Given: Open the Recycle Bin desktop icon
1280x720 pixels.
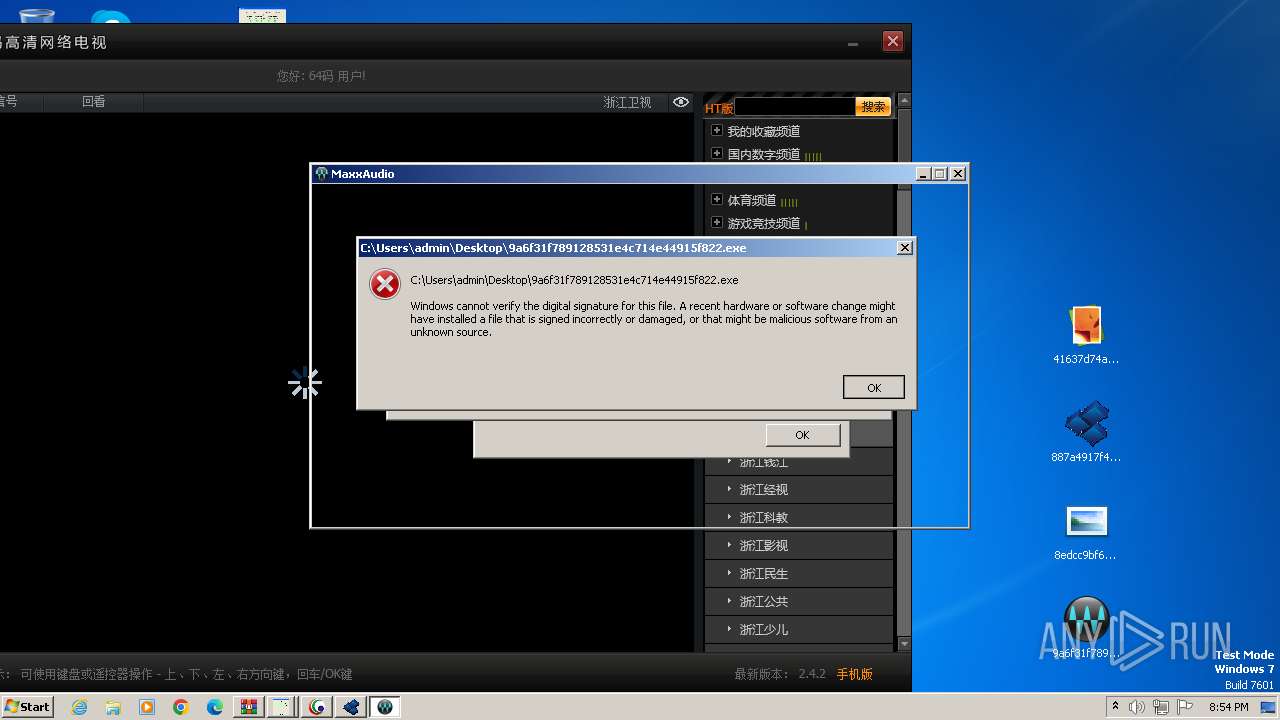Looking at the screenshot, I should pyautogui.click(x=37, y=14).
